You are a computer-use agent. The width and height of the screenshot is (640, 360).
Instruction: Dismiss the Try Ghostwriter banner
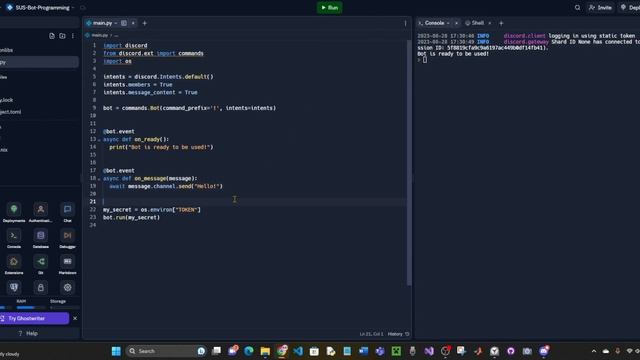click(x=75, y=318)
